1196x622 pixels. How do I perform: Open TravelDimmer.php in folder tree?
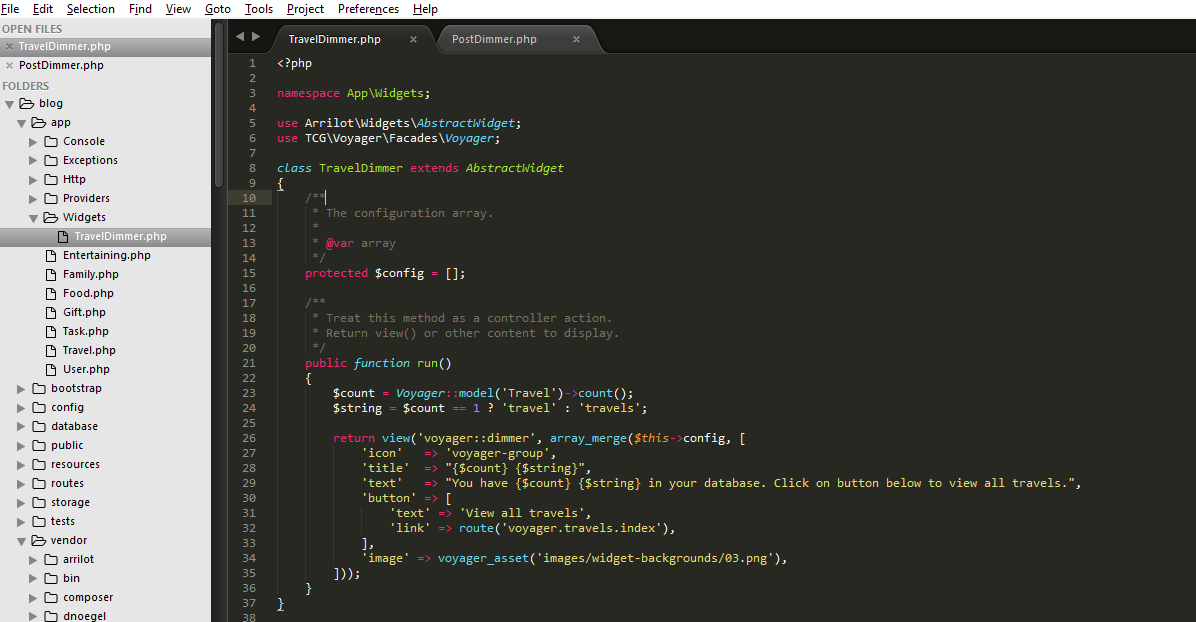[x=120, y=237]
